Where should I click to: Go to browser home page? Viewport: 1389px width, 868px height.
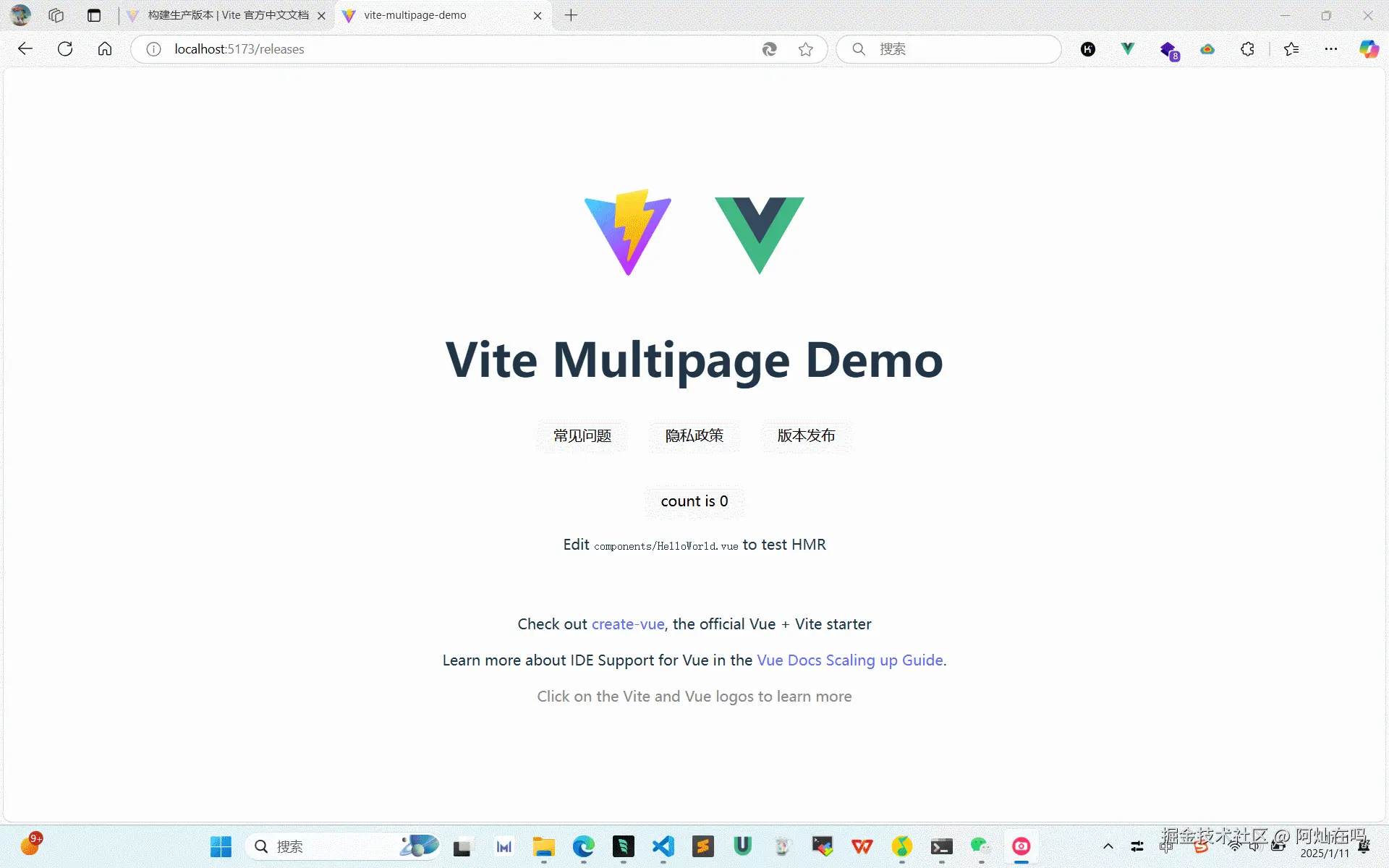[x=105, y=49]
